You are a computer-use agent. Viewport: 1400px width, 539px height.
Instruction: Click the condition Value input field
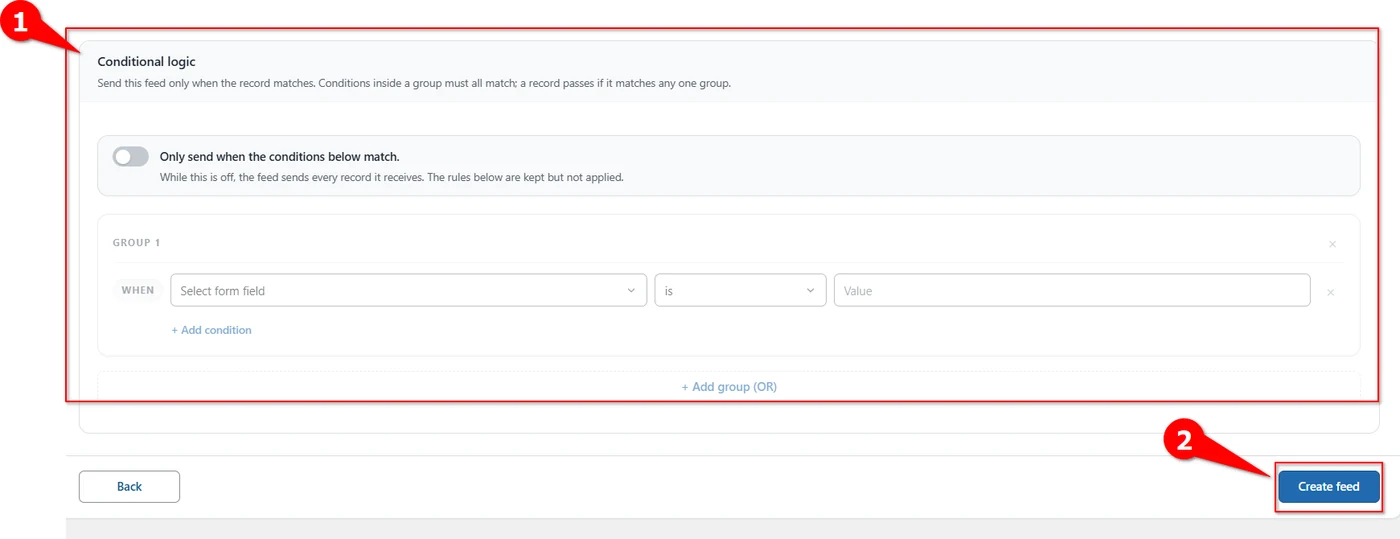click(1072, 291)
